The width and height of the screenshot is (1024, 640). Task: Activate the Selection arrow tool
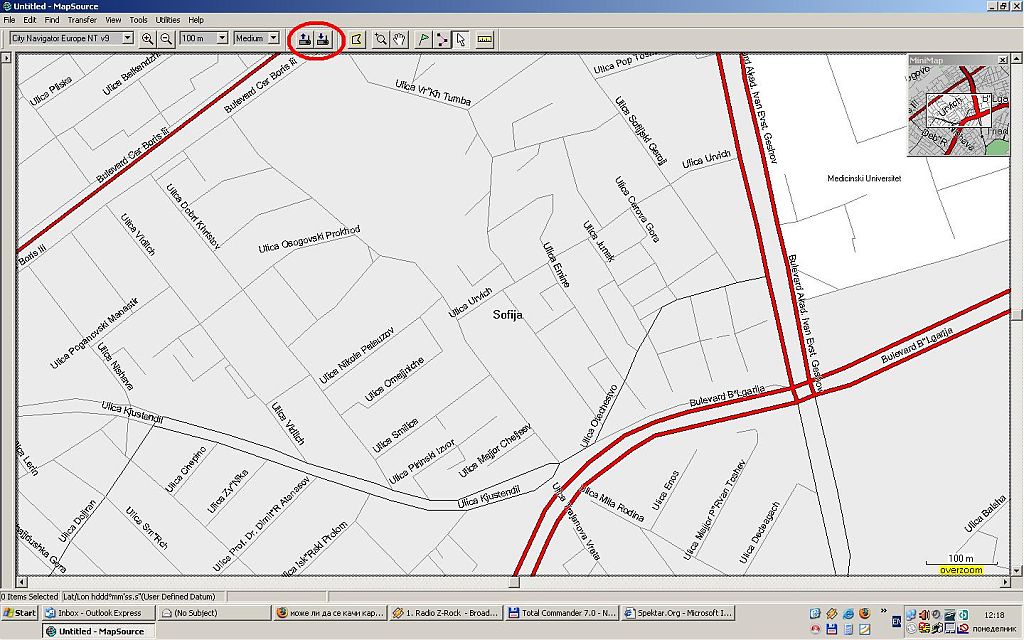[460, 39]
